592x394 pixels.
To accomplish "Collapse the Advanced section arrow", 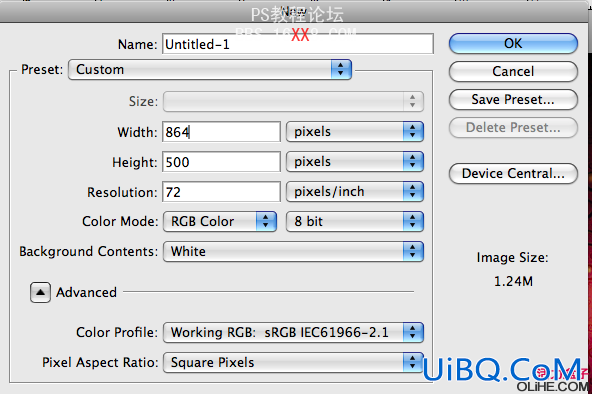I will point(40,292).
